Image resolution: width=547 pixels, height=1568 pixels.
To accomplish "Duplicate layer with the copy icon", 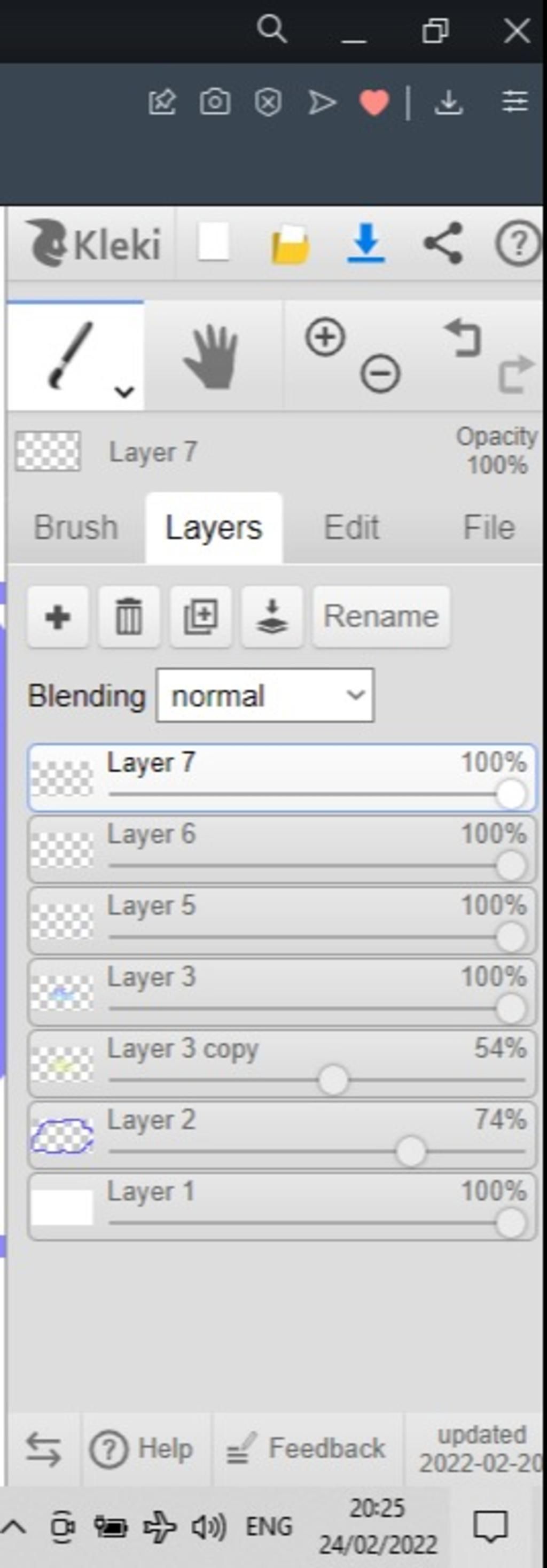I will coord(201,617).
